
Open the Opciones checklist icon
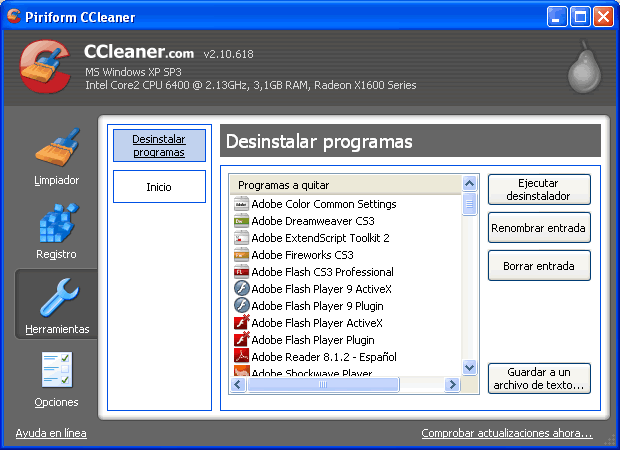pos(57,369)
